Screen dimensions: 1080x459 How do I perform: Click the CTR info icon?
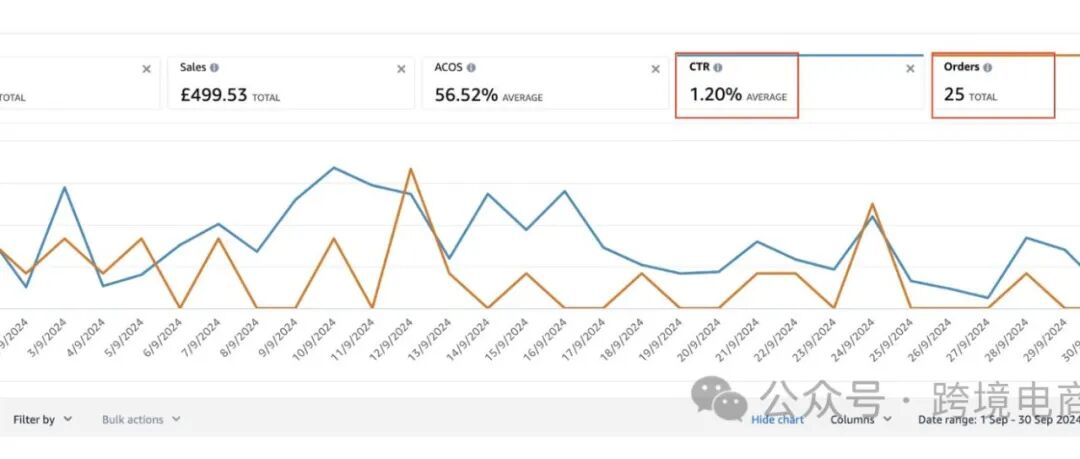(x=718, y=68)
